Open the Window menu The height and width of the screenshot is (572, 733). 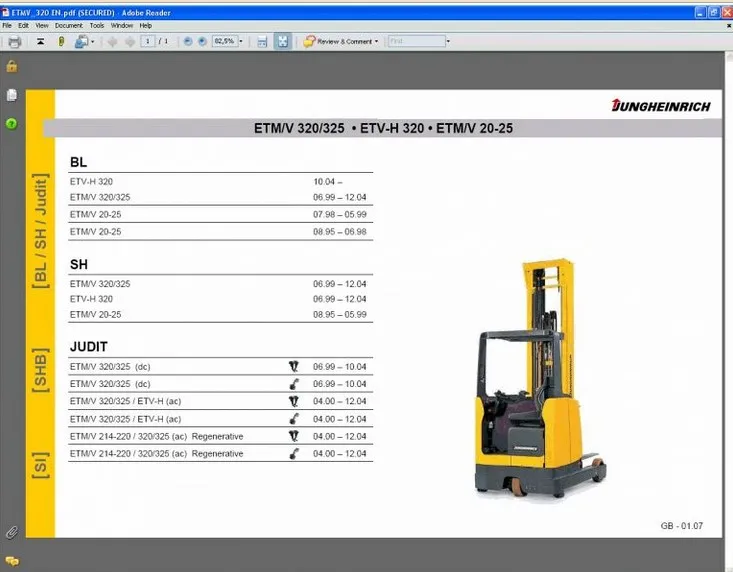pos(122,26)
